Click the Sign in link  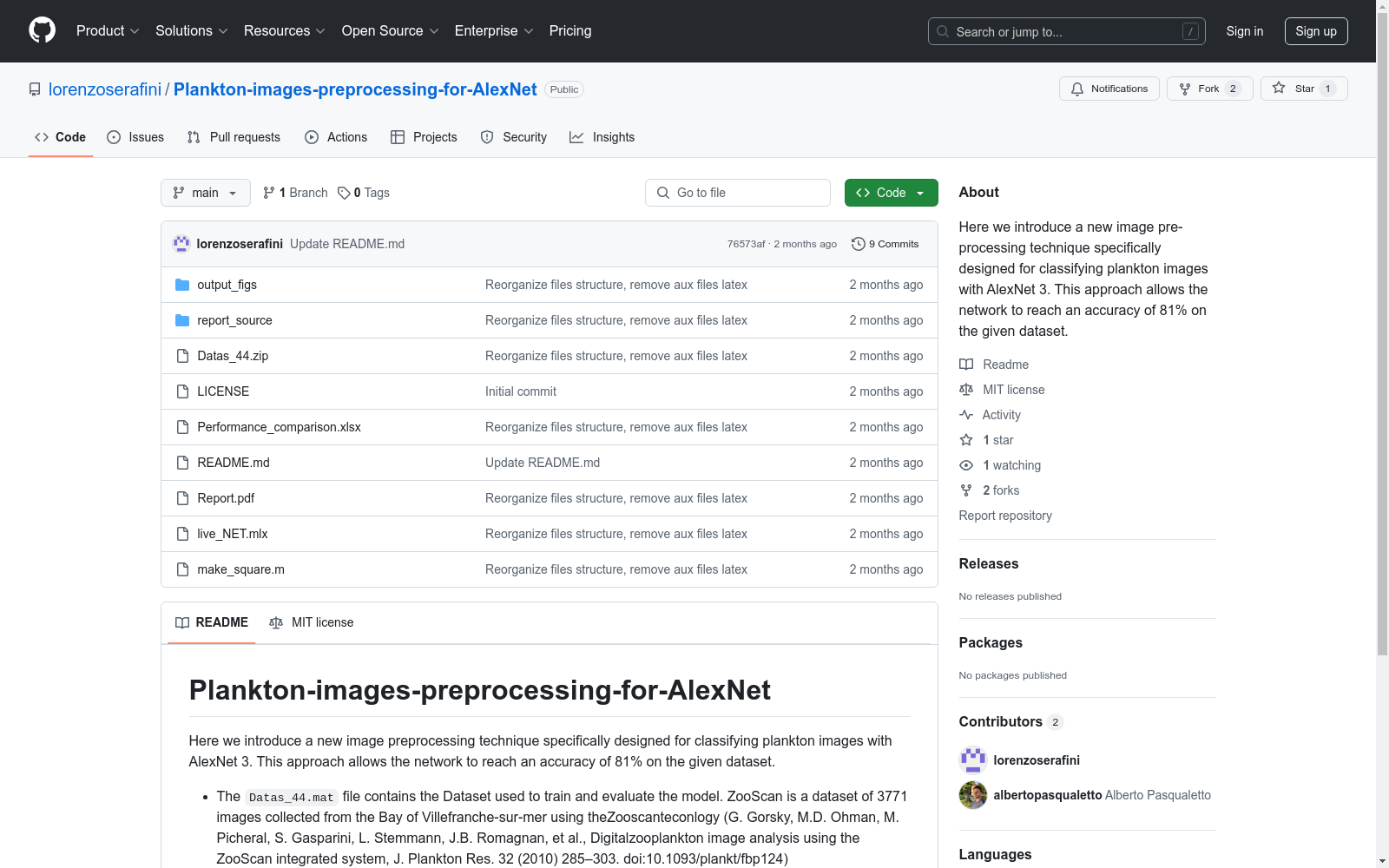coord(1245,31)
